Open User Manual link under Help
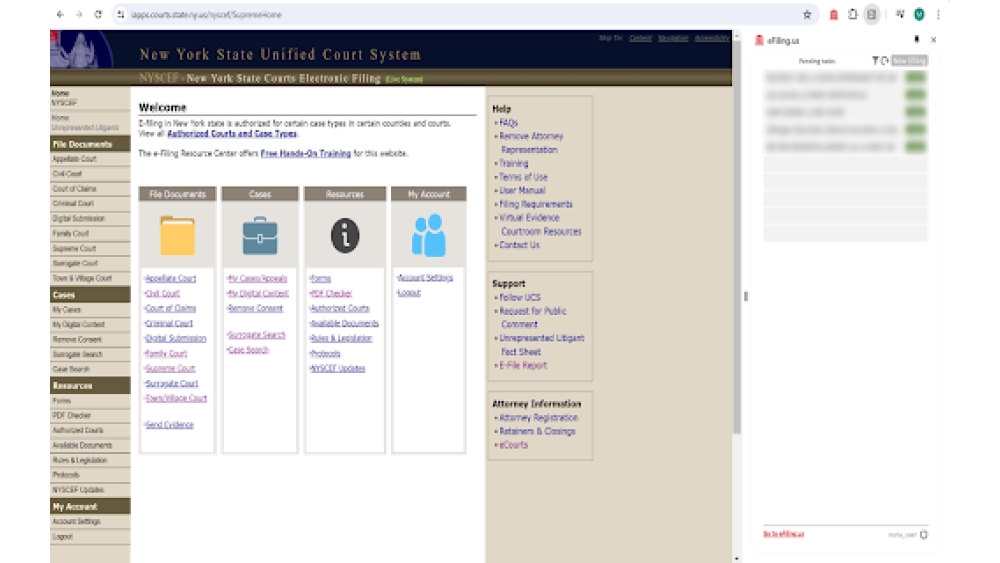 tap(522, 191)
